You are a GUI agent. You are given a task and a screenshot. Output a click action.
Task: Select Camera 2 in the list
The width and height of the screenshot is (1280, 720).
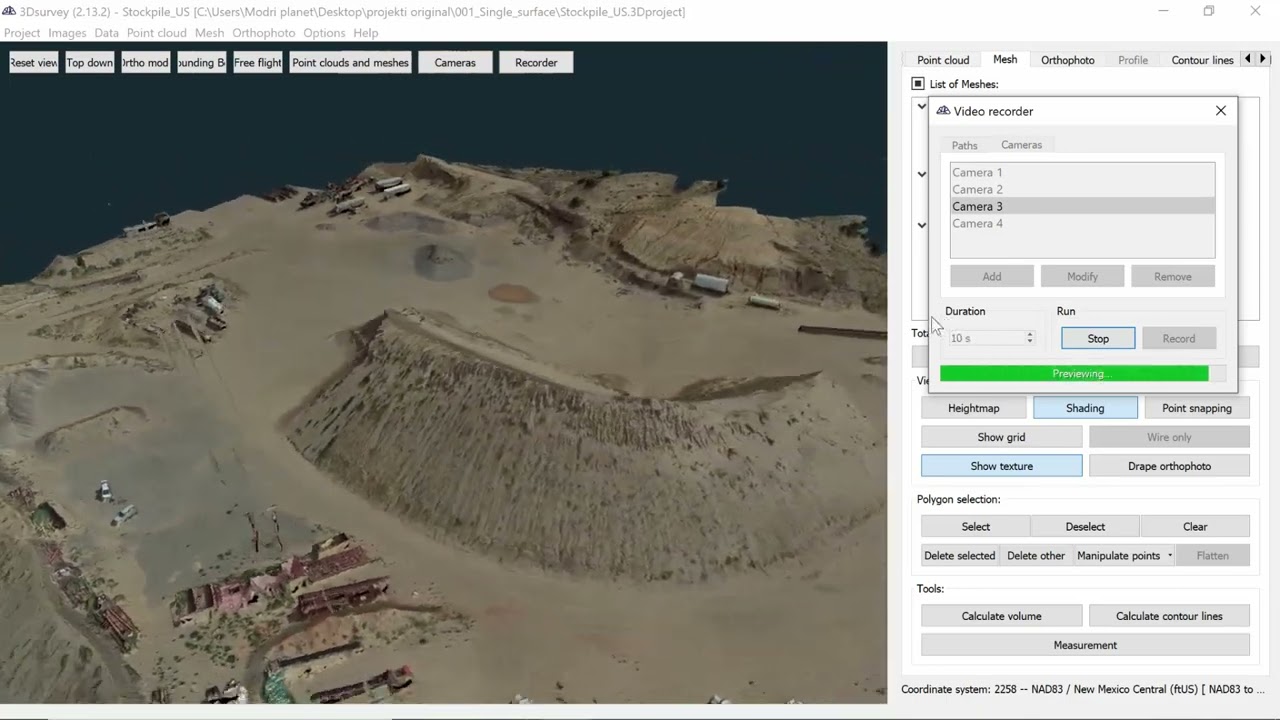[1082, 189]
